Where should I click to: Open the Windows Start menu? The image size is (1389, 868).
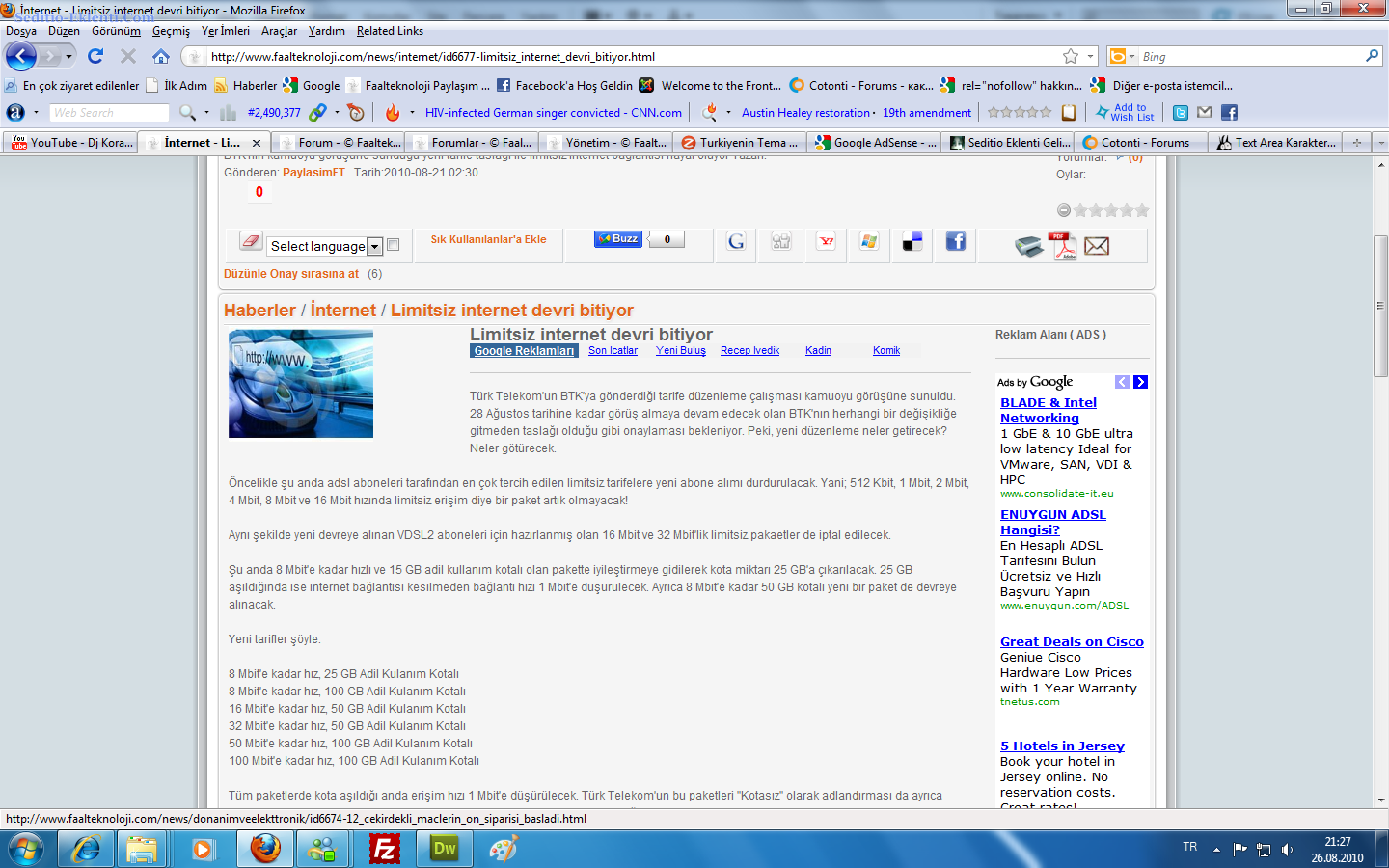tap(26, 849)
